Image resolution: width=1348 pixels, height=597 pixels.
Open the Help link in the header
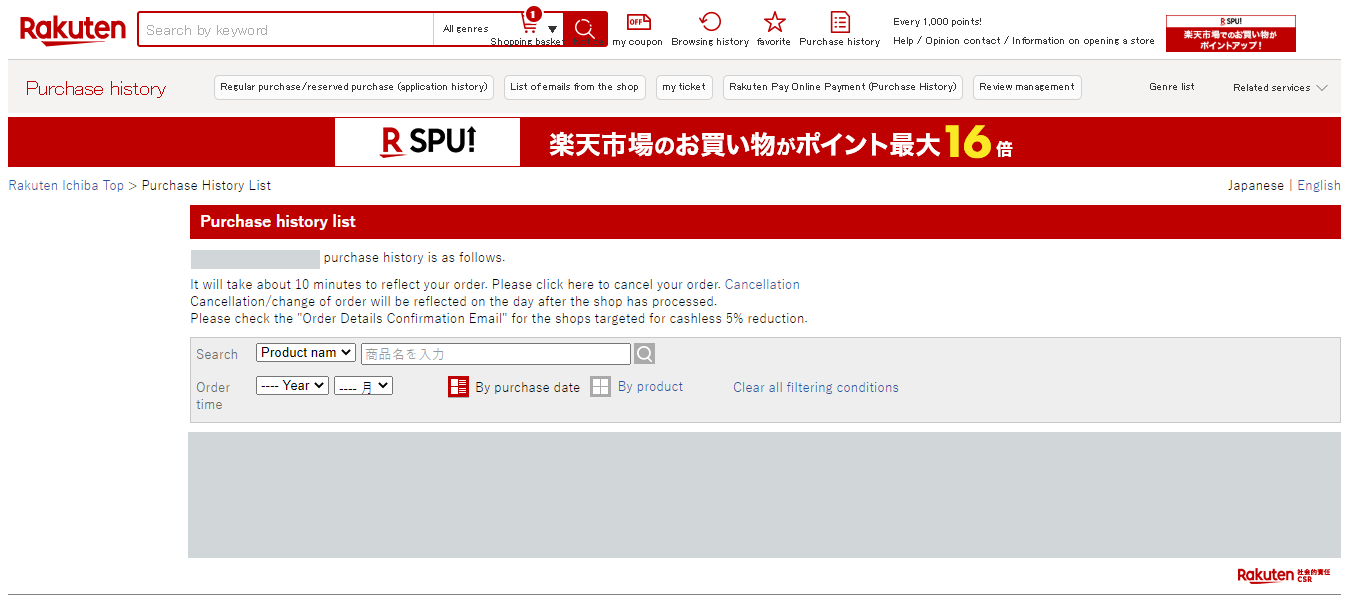[x=903, y=41]
